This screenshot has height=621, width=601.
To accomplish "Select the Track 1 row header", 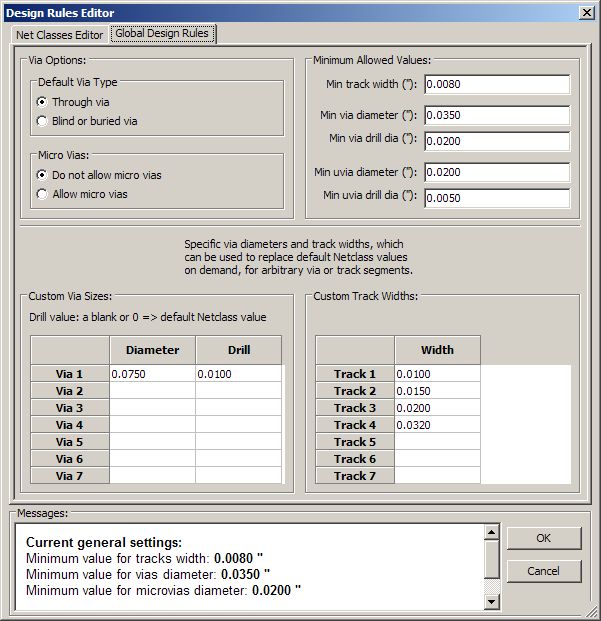I will [355, 374].
